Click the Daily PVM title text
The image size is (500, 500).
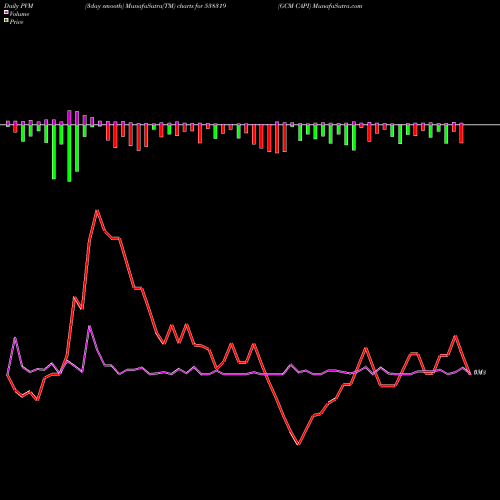coord(19,6)
